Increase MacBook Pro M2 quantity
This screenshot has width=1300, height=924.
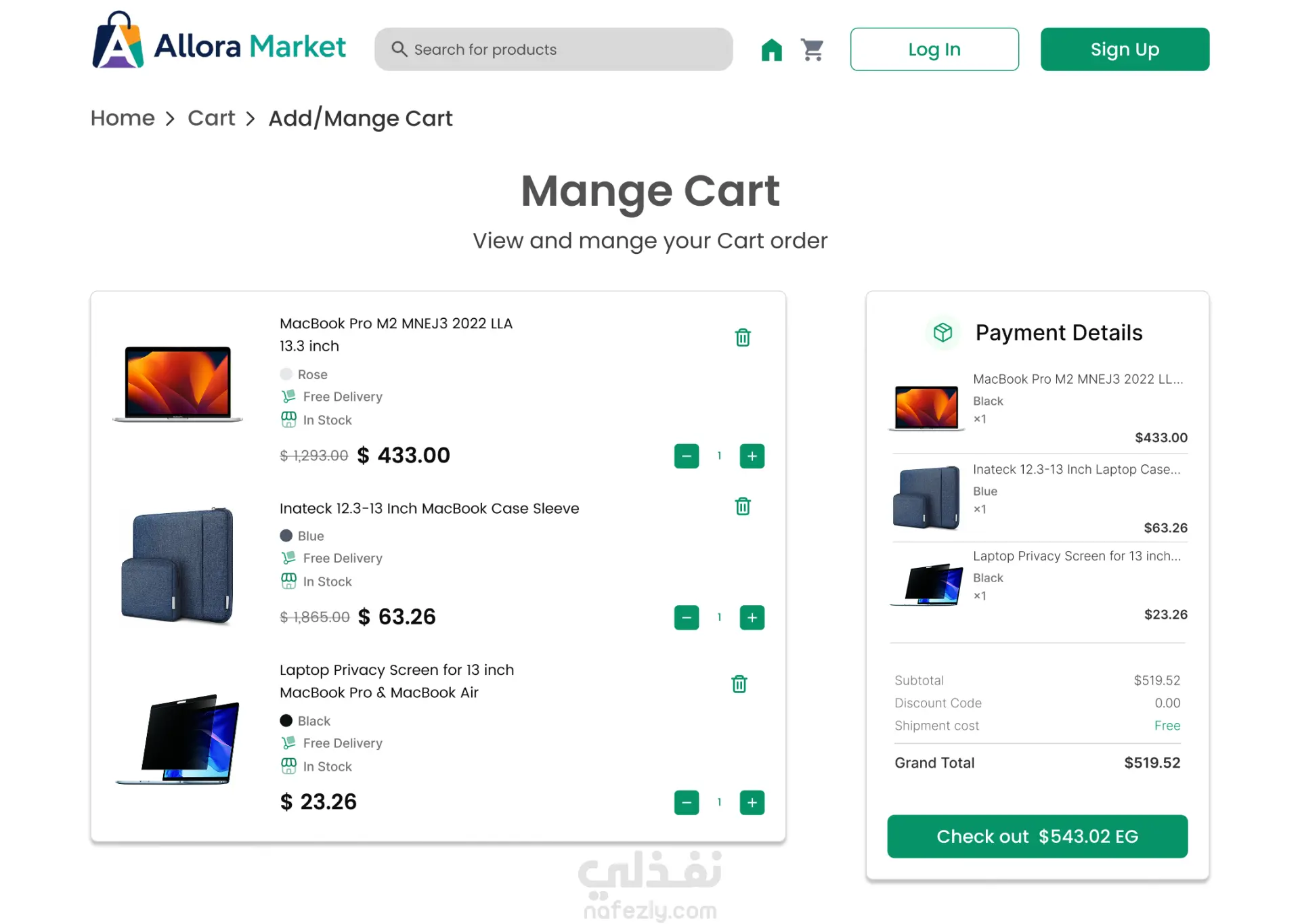pos(752,456)
